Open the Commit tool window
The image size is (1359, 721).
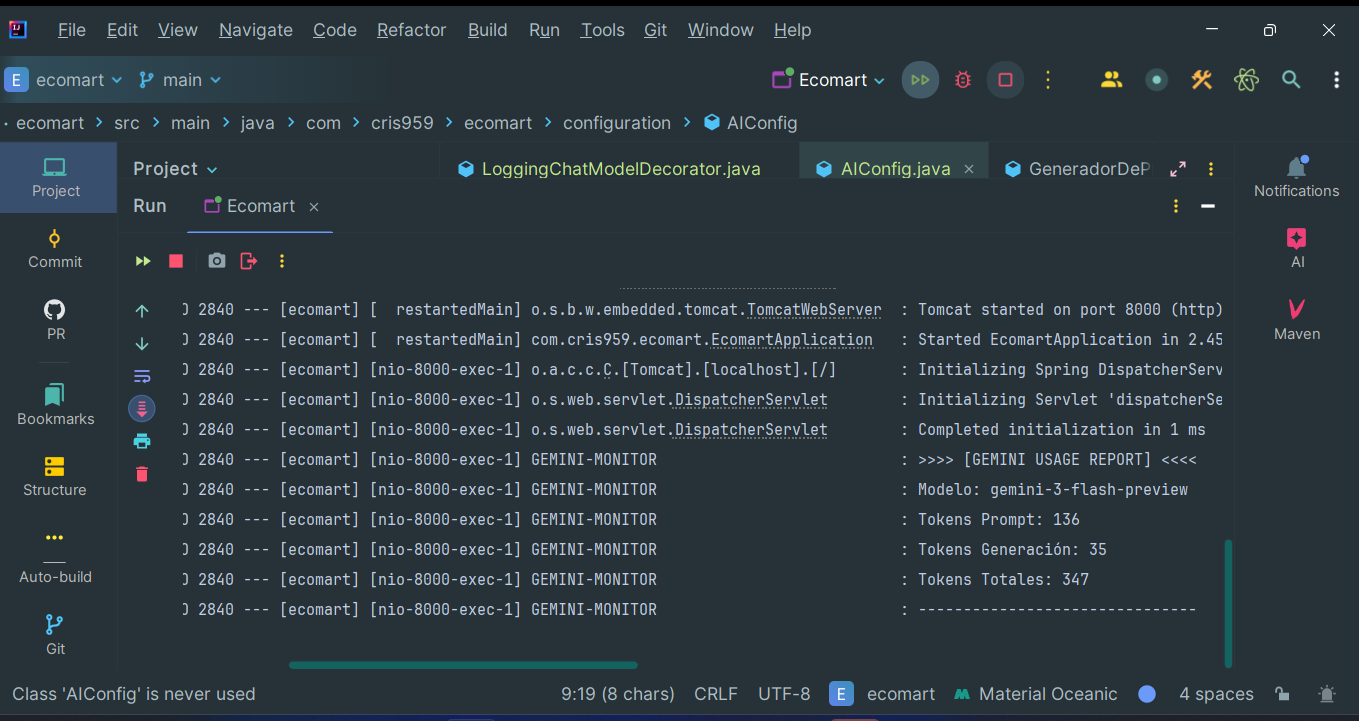pos(55,248)
